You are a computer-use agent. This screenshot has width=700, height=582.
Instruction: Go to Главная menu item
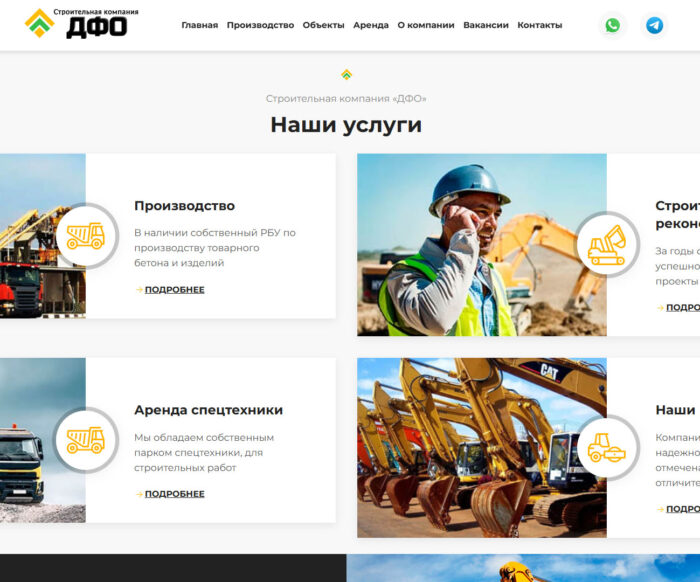[x=199, y=25]
